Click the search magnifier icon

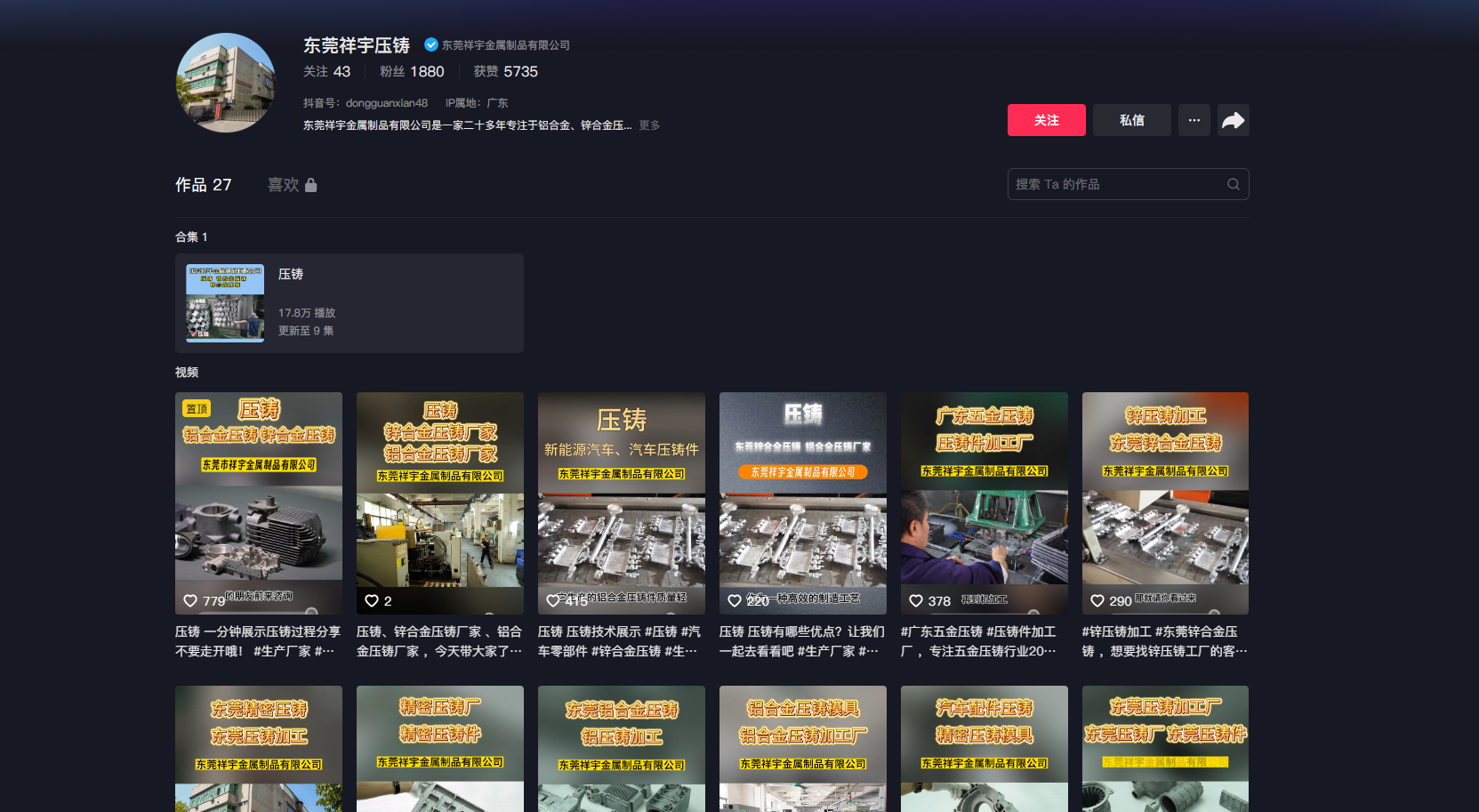tap(1233, 184)
